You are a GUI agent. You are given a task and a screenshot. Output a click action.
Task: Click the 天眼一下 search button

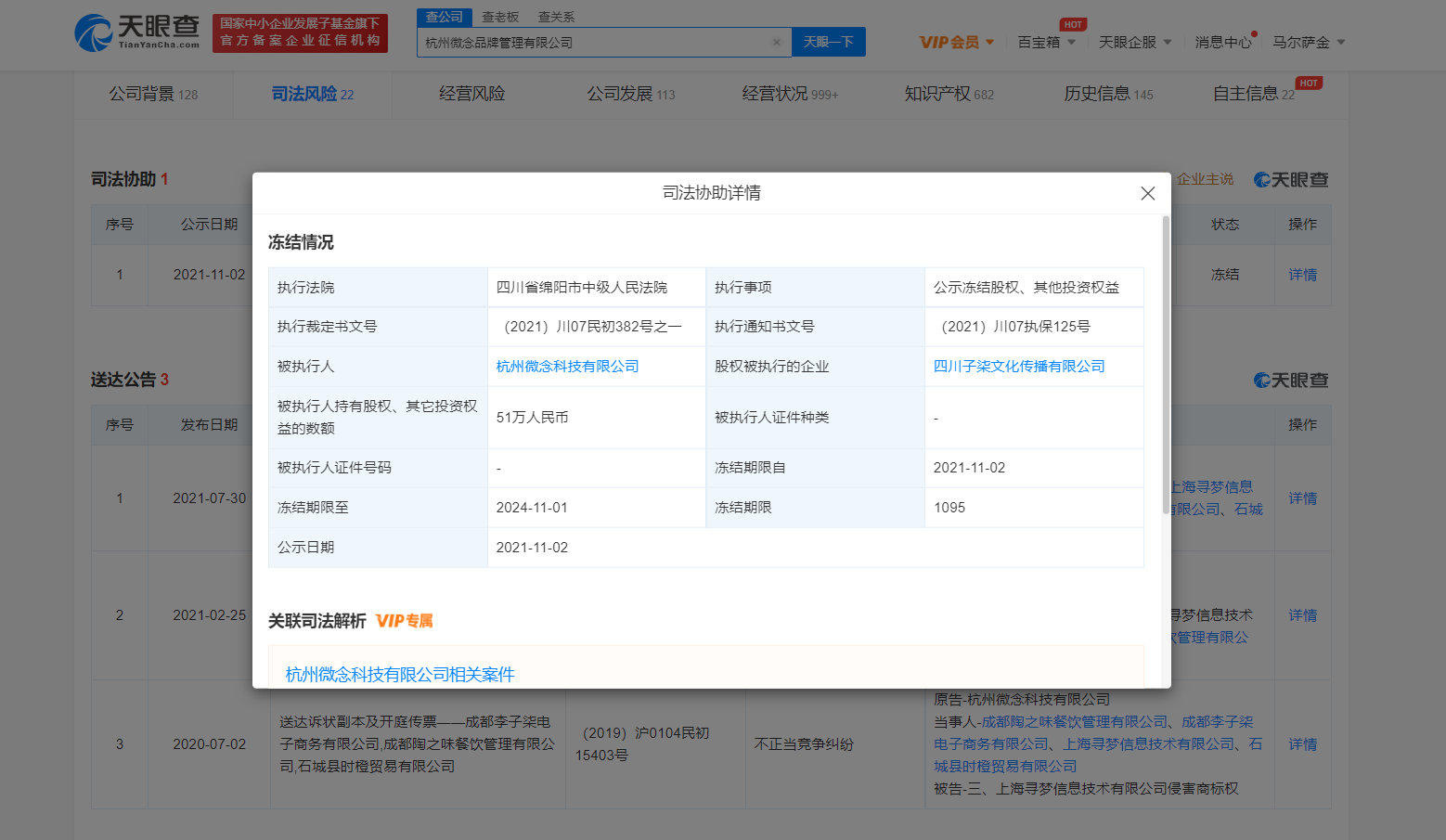click(828, 42)
